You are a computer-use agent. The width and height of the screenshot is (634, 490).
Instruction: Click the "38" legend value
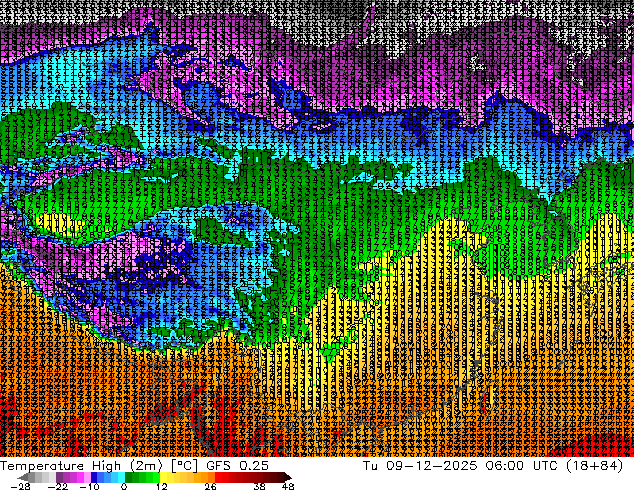[260, 486]
